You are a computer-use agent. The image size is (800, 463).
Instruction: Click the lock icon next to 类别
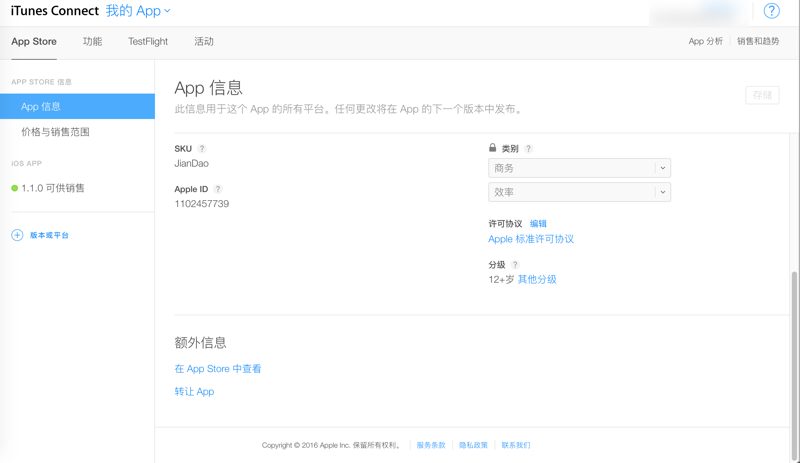point(492,148)
